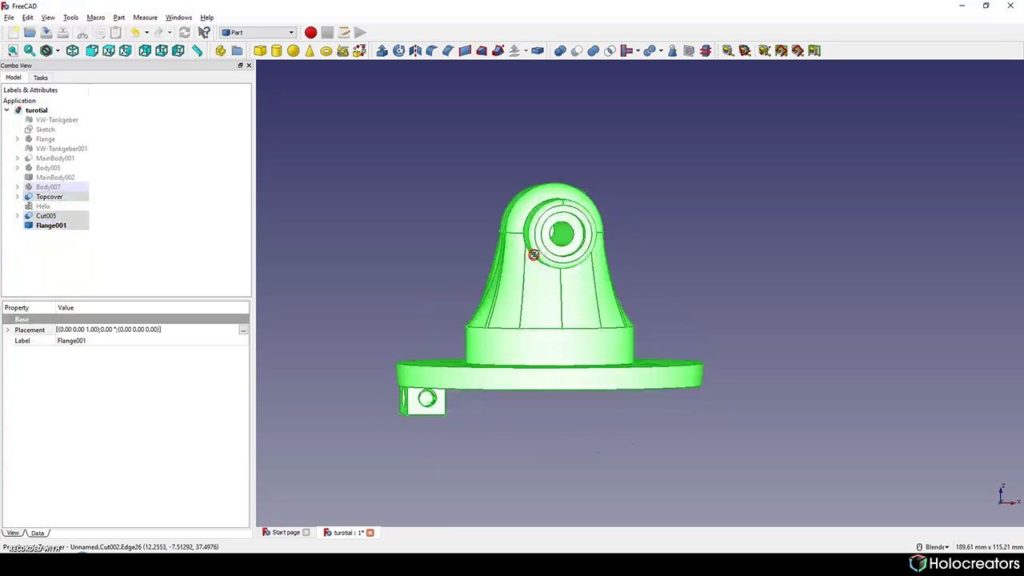Create a cube (box) solid

point(260,51)
